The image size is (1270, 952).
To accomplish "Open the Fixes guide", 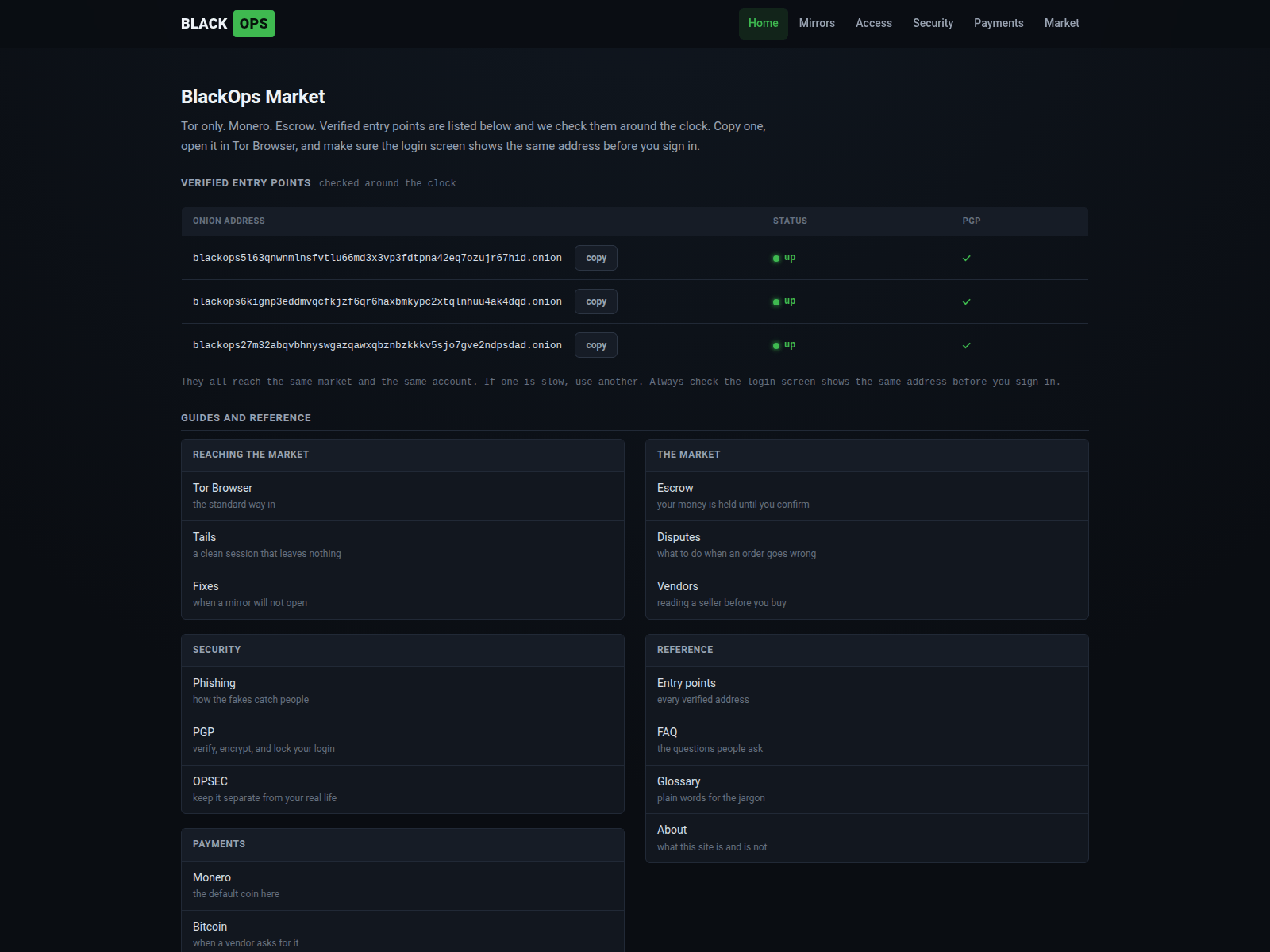I will point(402,594).
